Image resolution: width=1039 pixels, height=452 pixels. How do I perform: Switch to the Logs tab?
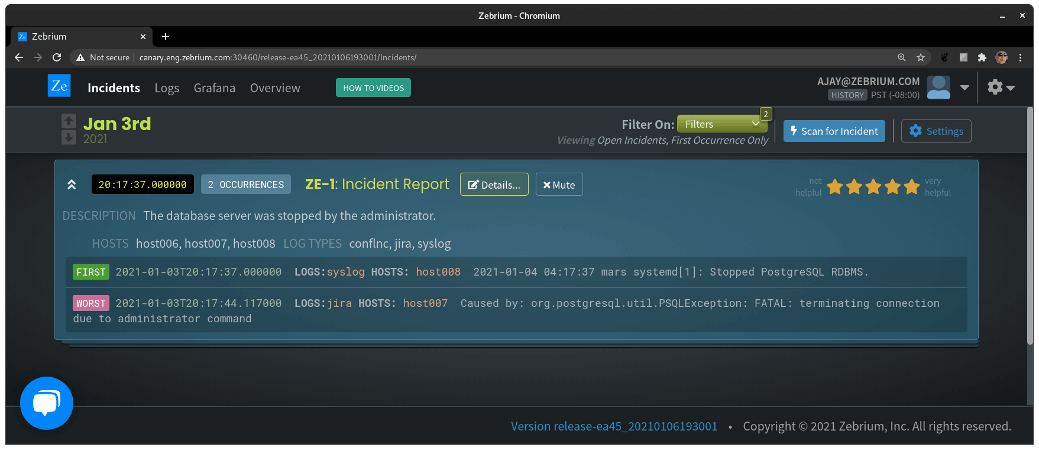[x=167, y=87]
